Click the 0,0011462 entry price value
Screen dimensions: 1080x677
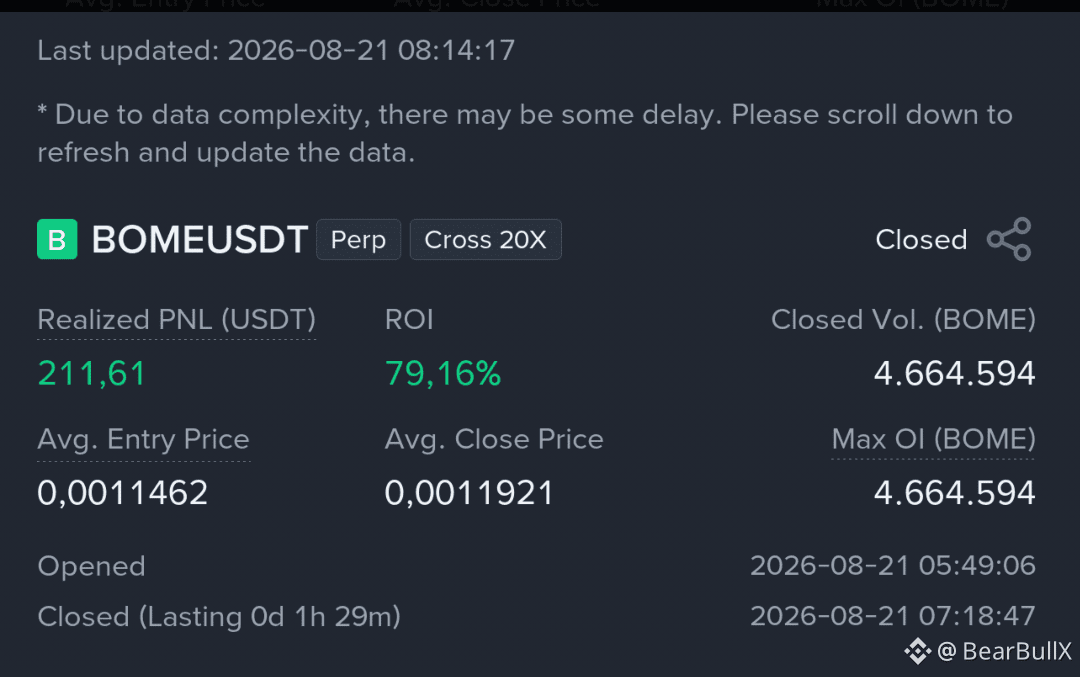point(123,493)
